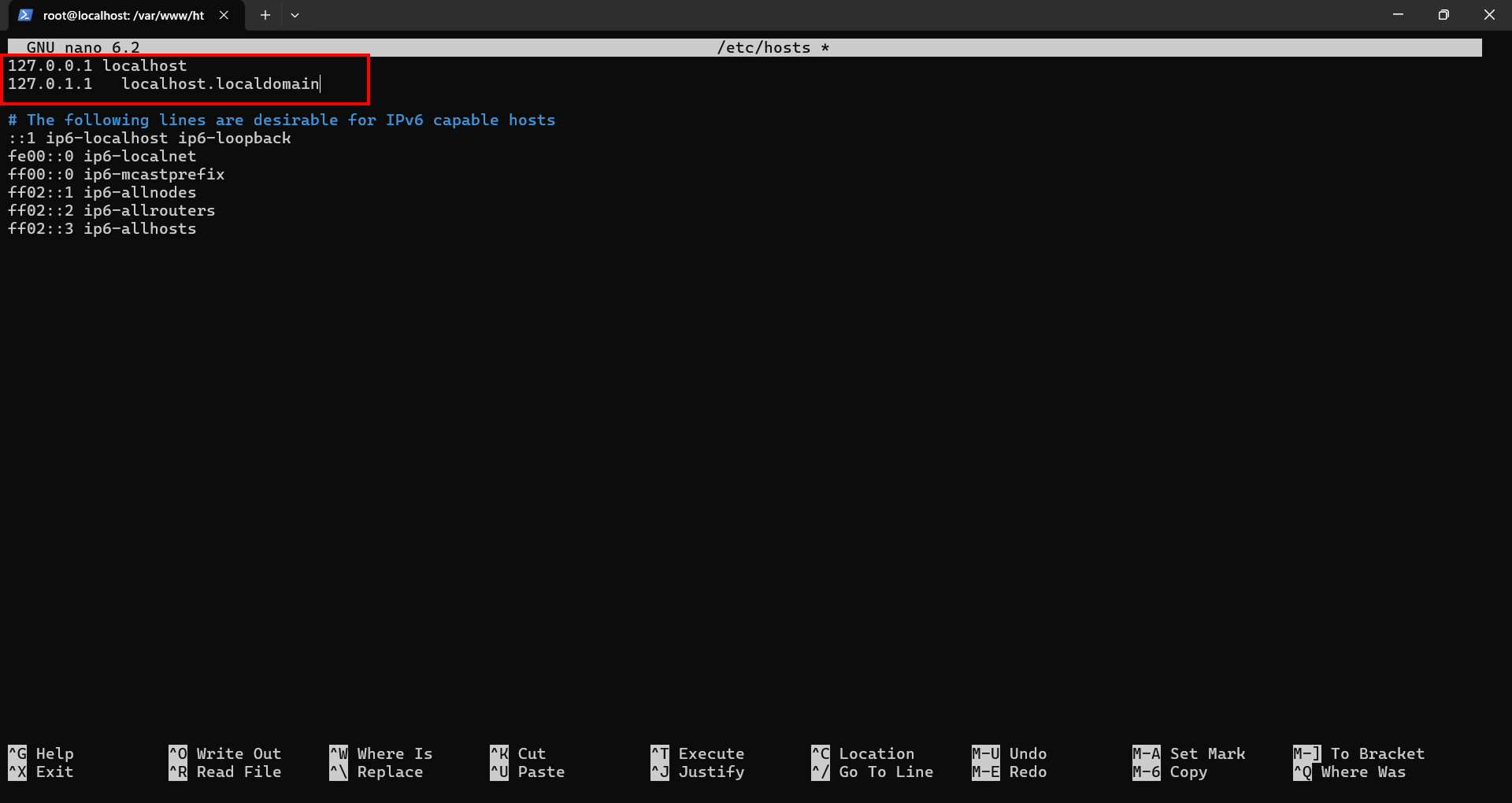This screenshot has height=803, width=1512.
Task: Click the ff02::2 ip6-allrouters line
Action: click(112, 210)
